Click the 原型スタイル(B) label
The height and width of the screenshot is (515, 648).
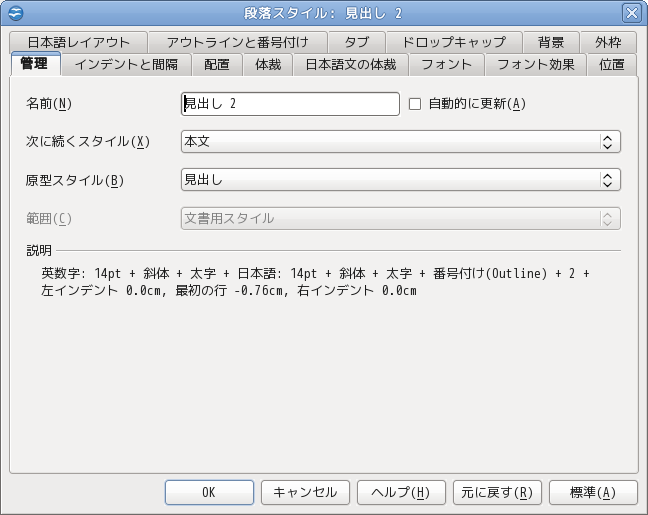[74, 181]
